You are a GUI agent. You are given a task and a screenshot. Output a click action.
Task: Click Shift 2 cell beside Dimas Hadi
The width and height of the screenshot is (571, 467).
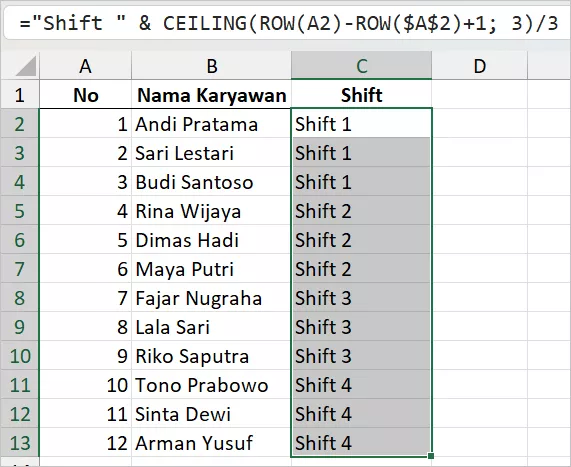point(361,240)
